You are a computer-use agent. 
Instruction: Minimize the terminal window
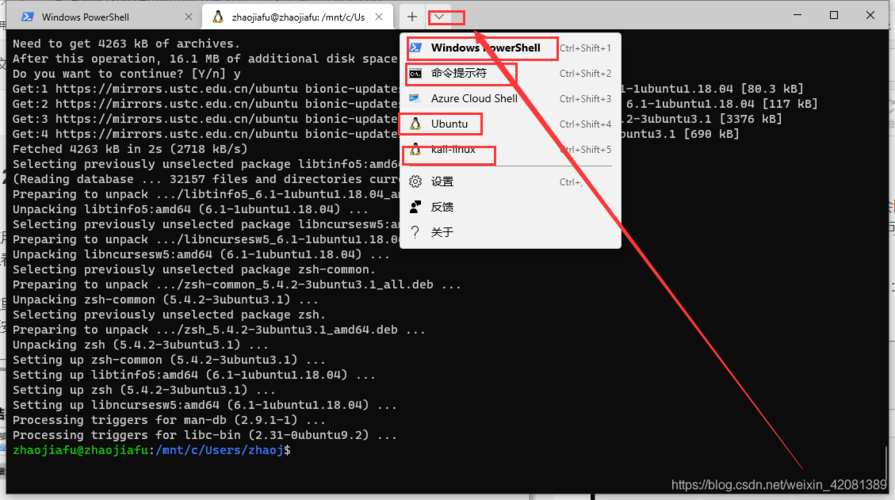[798, 15]
